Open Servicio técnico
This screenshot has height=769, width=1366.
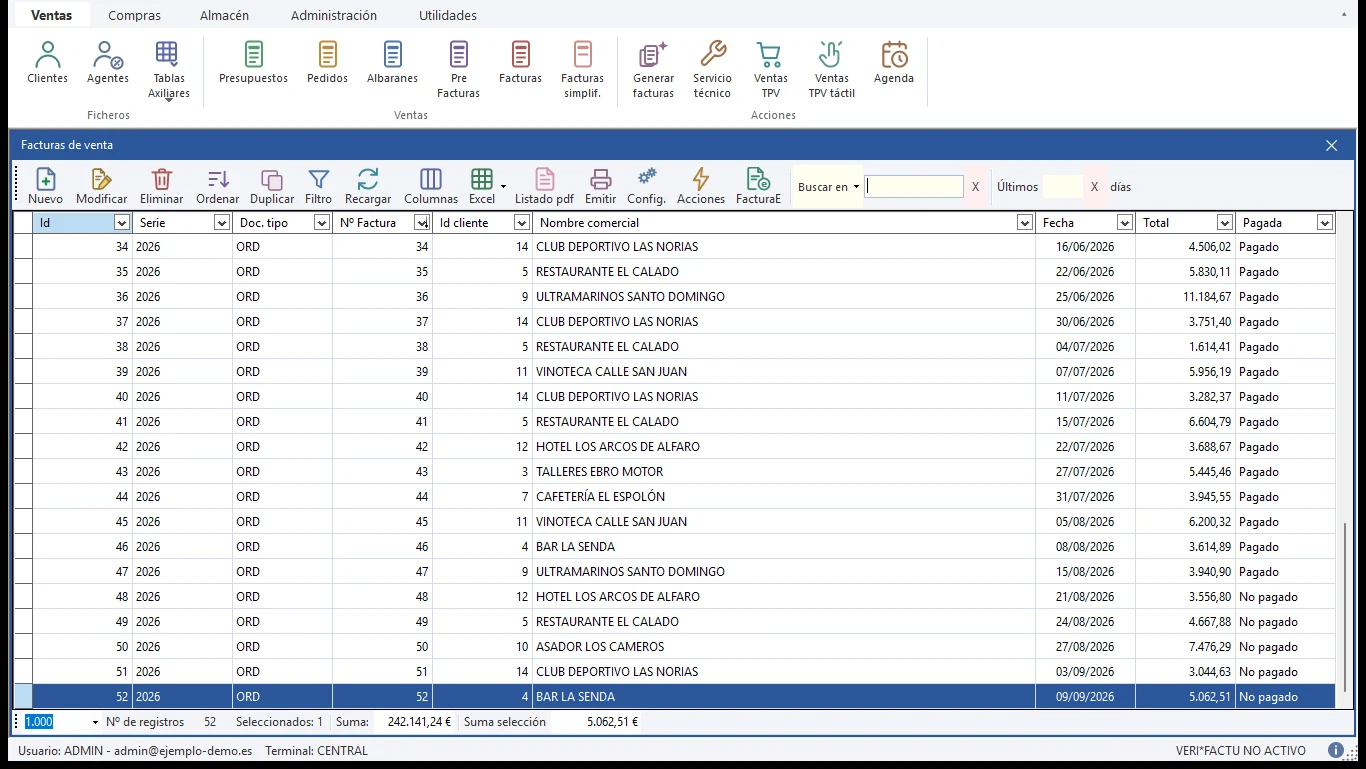[x=712, y=70]
